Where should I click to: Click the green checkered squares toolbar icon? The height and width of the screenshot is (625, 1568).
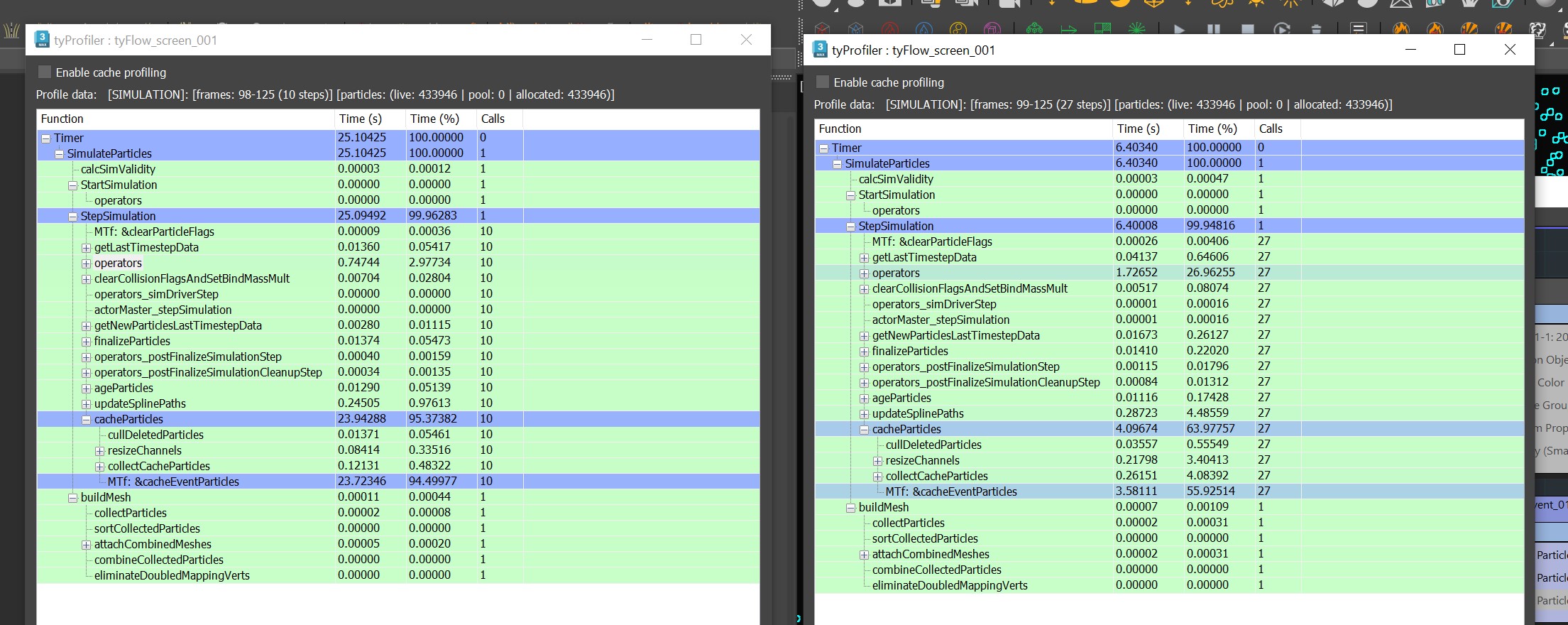point(1102,29)
